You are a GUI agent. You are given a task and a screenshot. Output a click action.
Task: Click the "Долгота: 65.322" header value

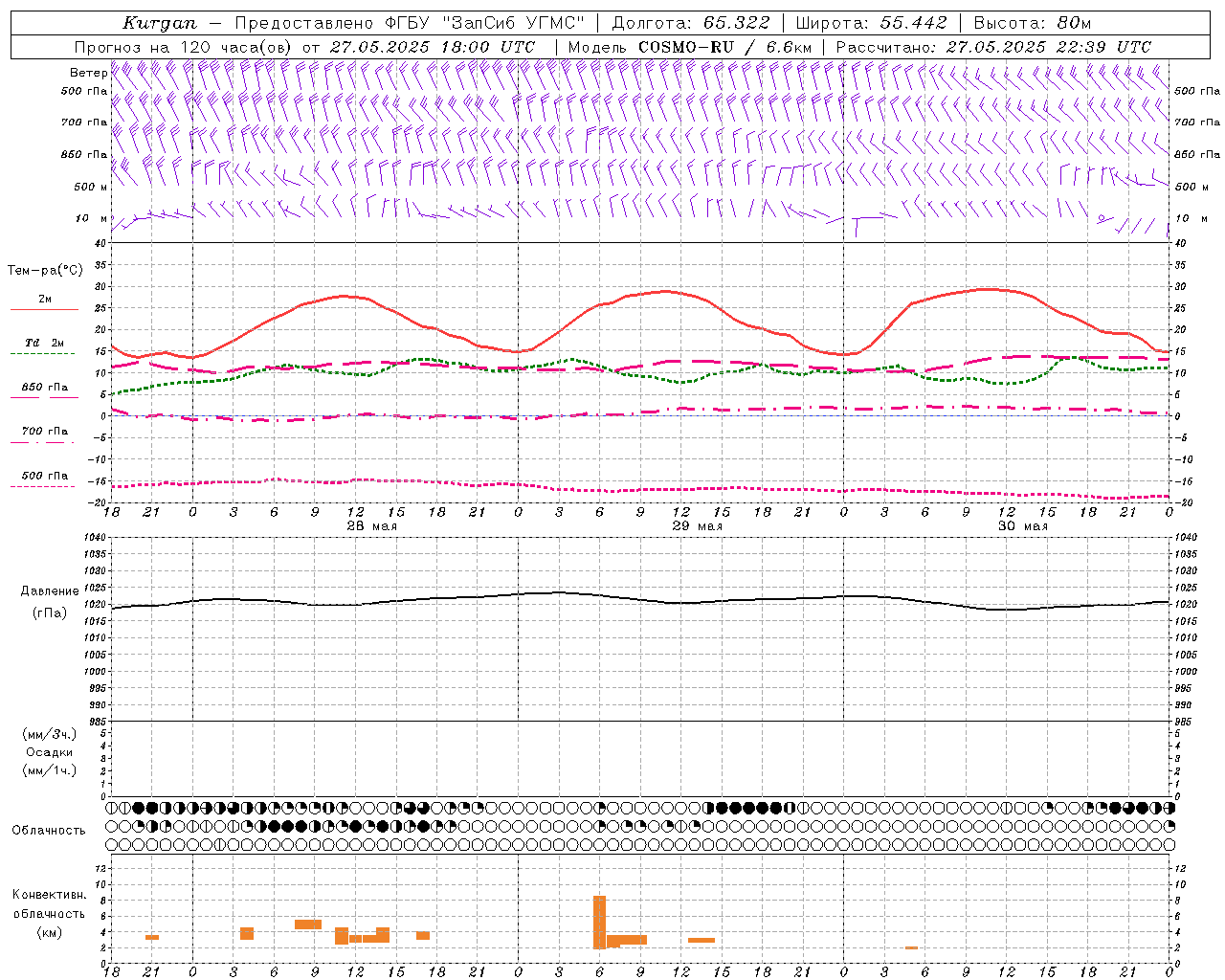[691, 23]
